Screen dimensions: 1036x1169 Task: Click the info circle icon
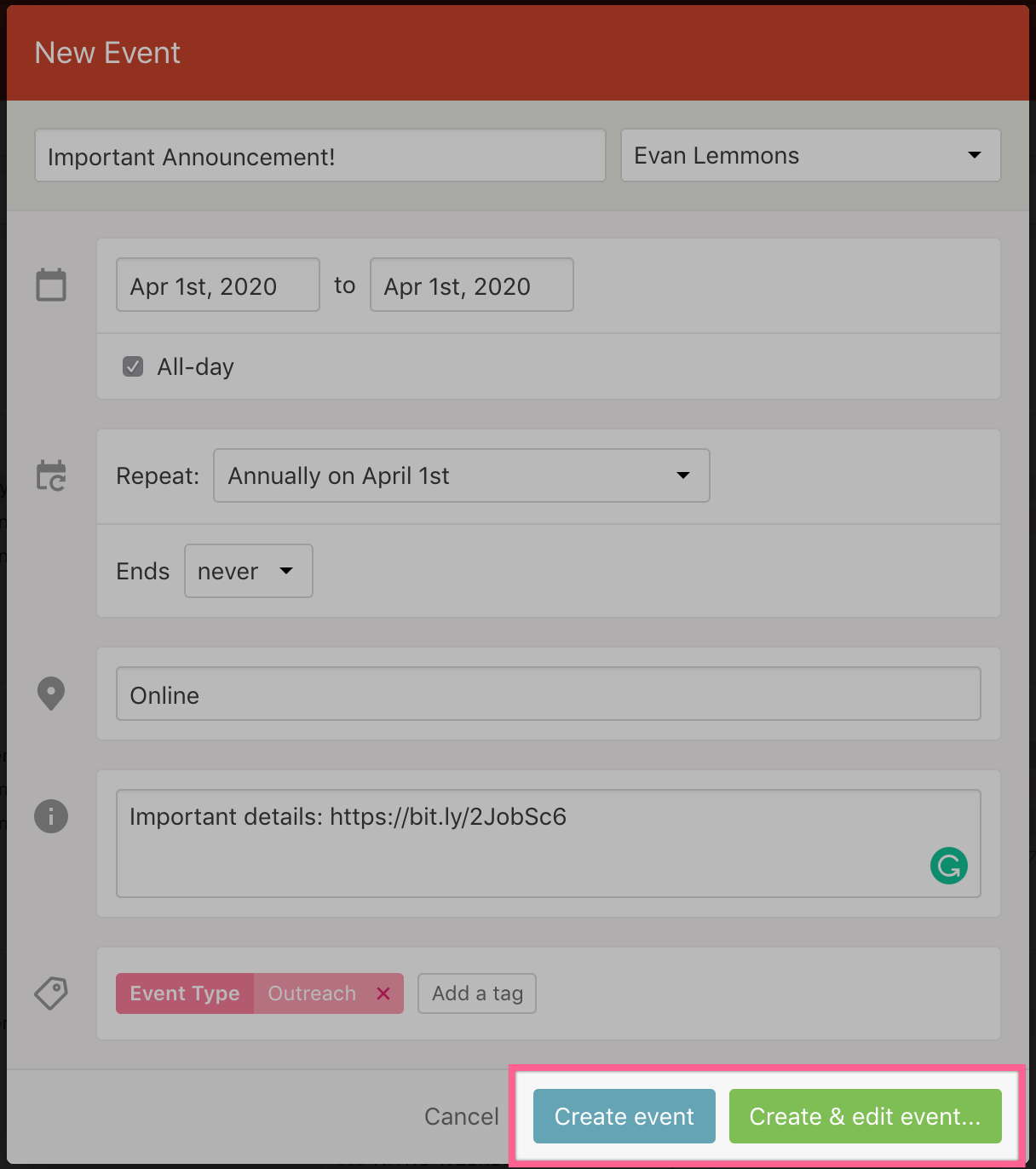pos(51,816)
